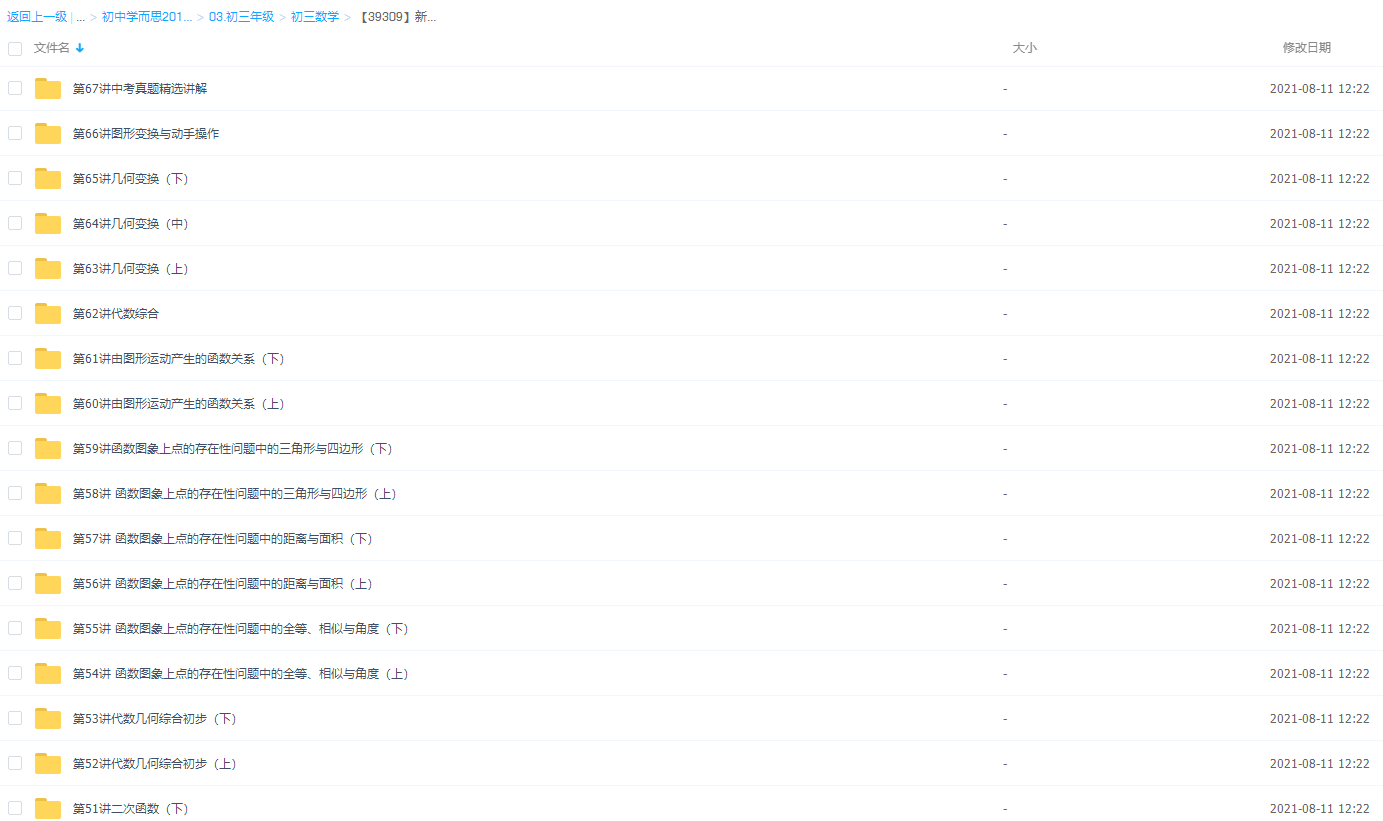1383x821 pixels.
Task: Click folder icon of 第57讲 距离与面积（下）
Action: (x=48, y=539)
